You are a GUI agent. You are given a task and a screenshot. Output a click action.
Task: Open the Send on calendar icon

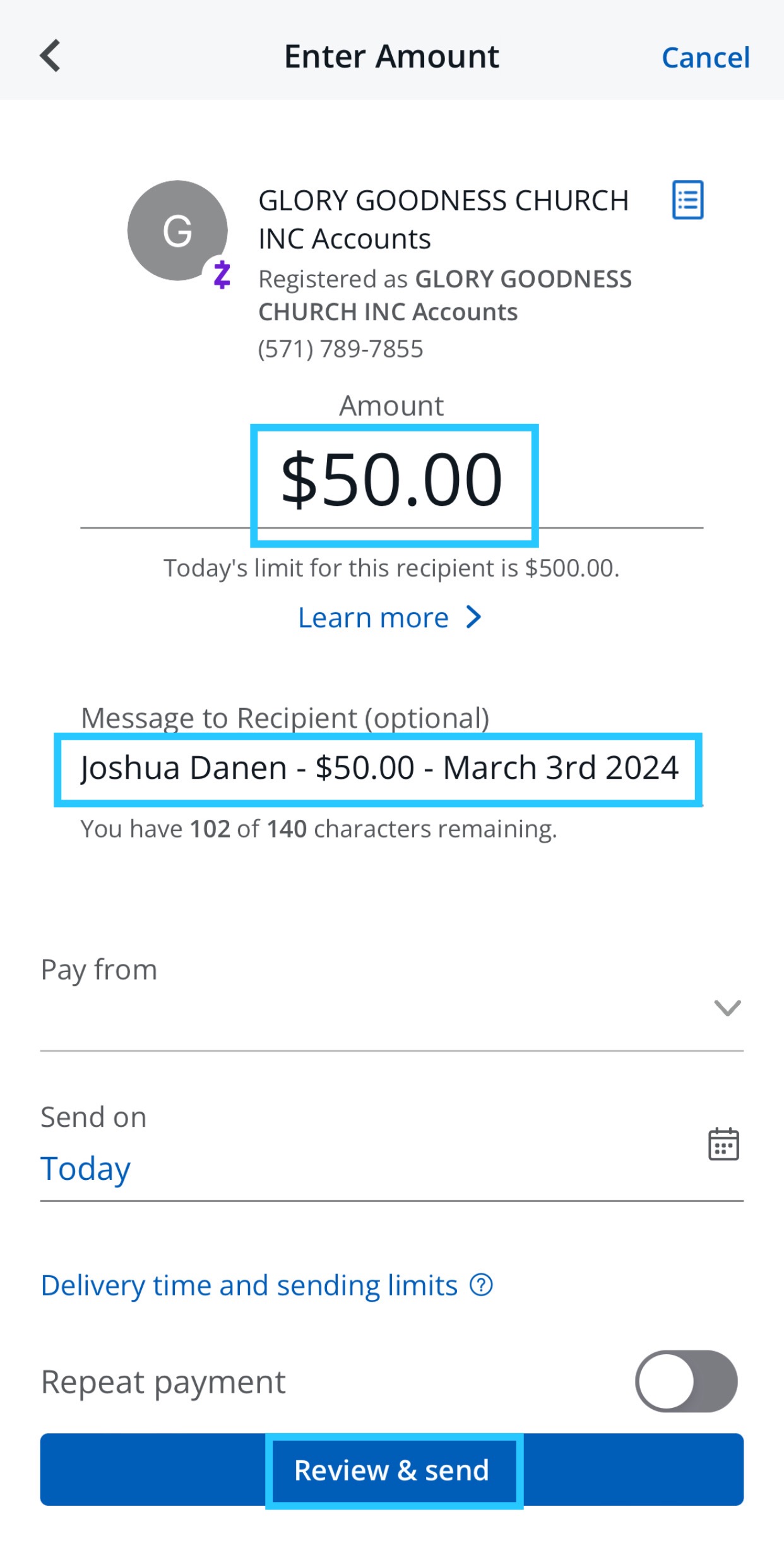[723, 1144]
